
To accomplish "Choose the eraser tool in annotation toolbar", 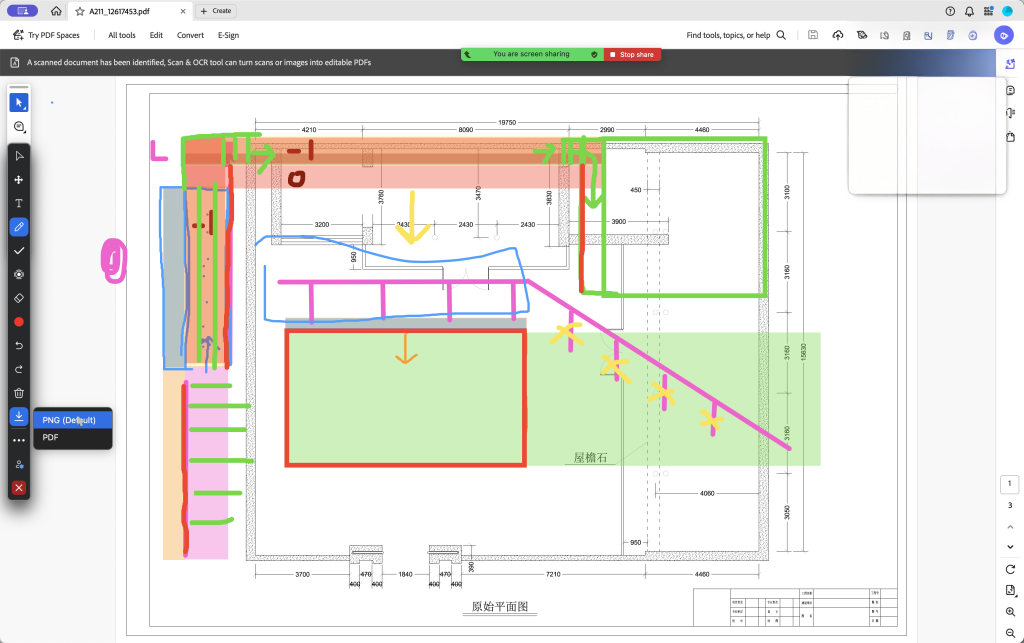I will pos(19,298).
